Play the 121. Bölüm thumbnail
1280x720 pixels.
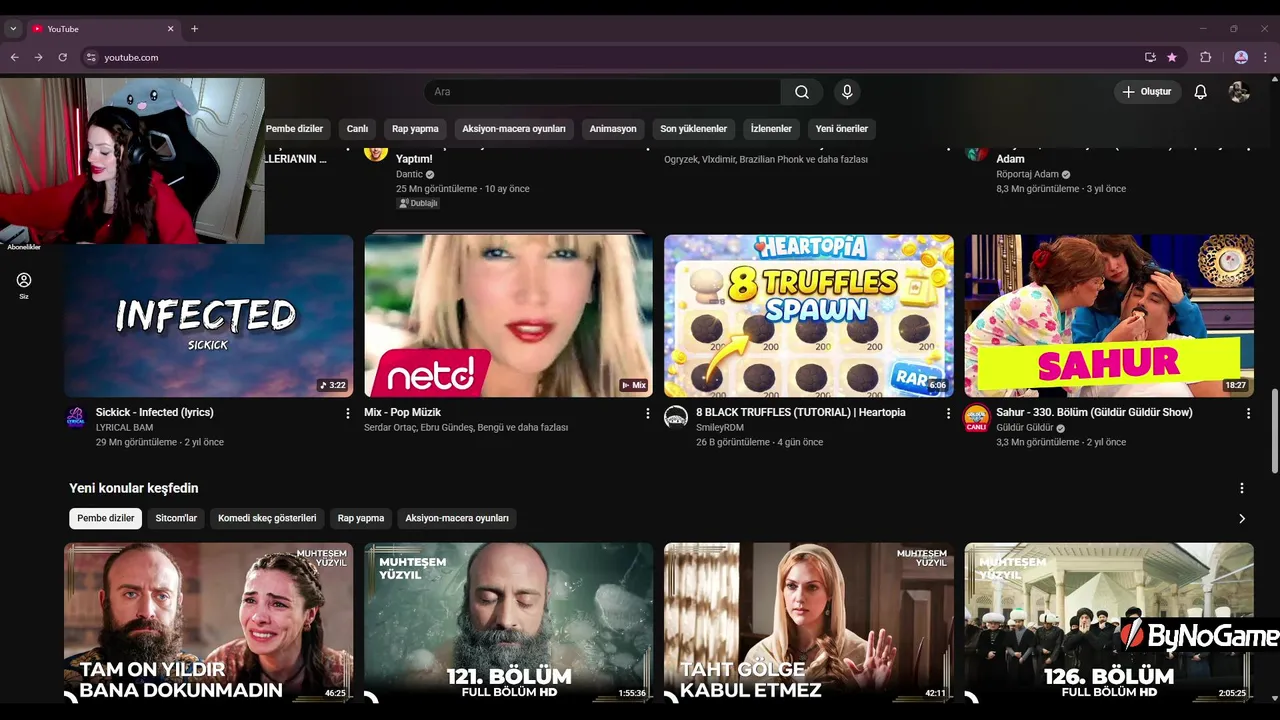[508, 622]
